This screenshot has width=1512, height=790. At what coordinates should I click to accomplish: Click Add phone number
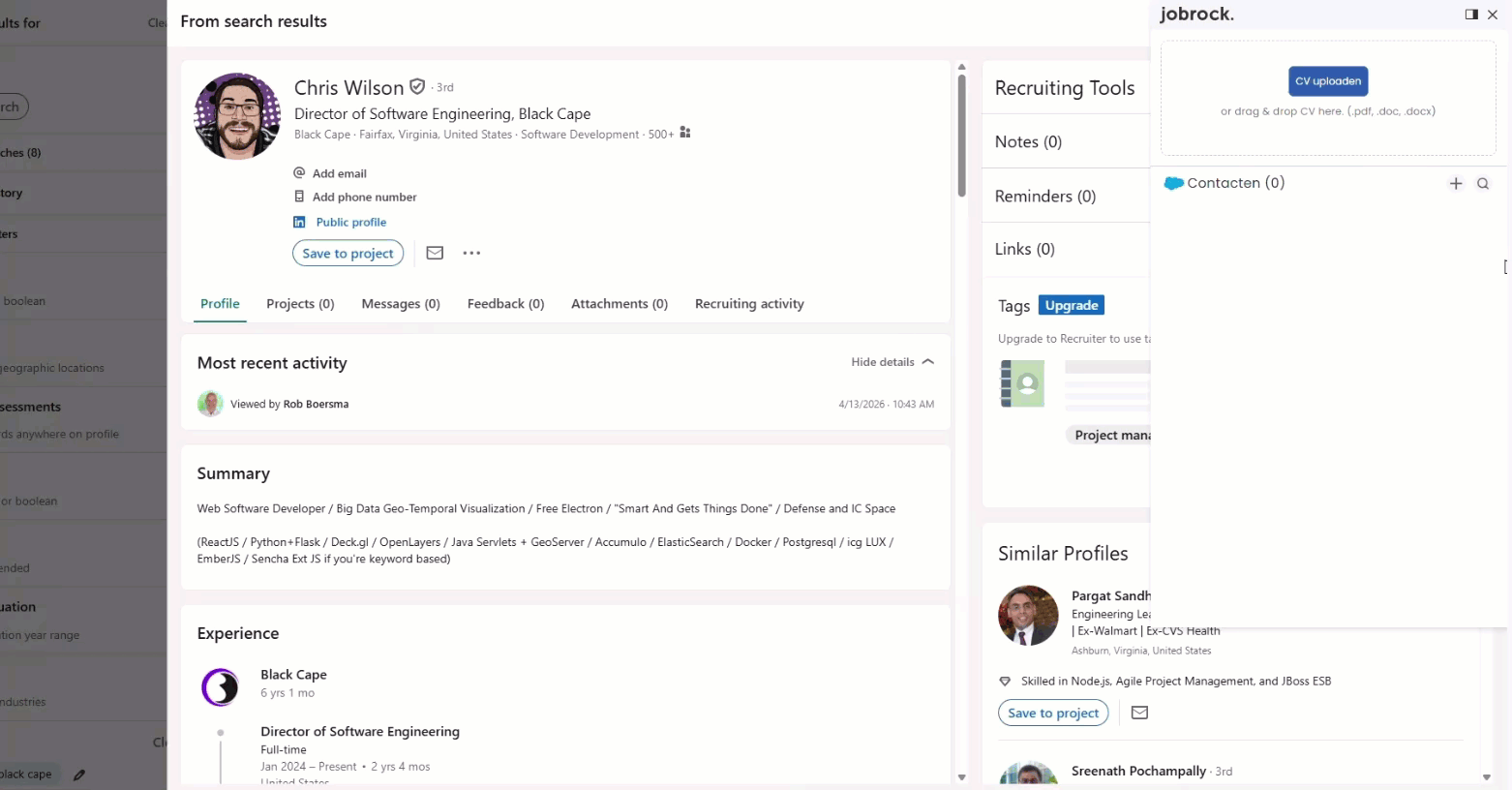click(x=364, y=197)
